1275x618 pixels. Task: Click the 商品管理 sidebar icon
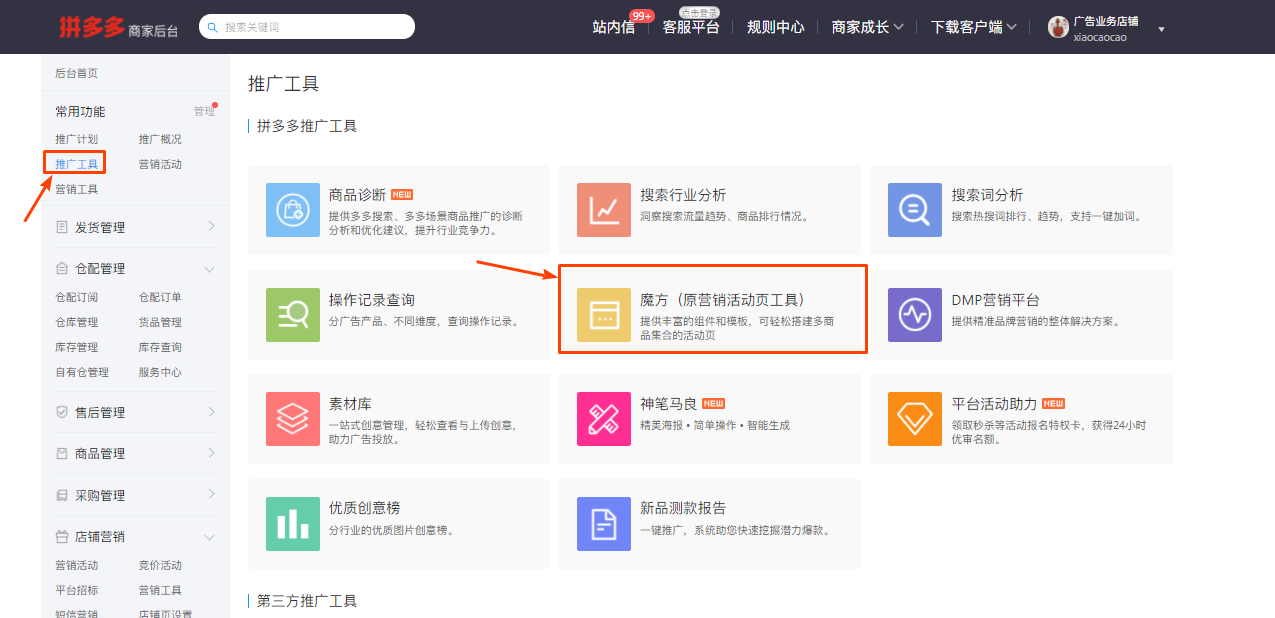click(x=62, y=454)
